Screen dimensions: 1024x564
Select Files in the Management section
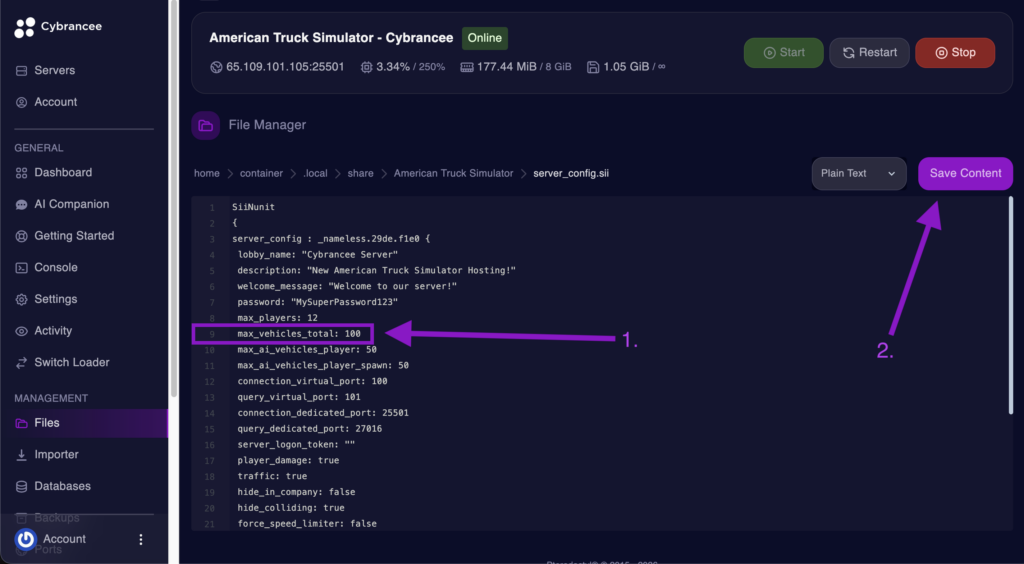pos(84,423)
